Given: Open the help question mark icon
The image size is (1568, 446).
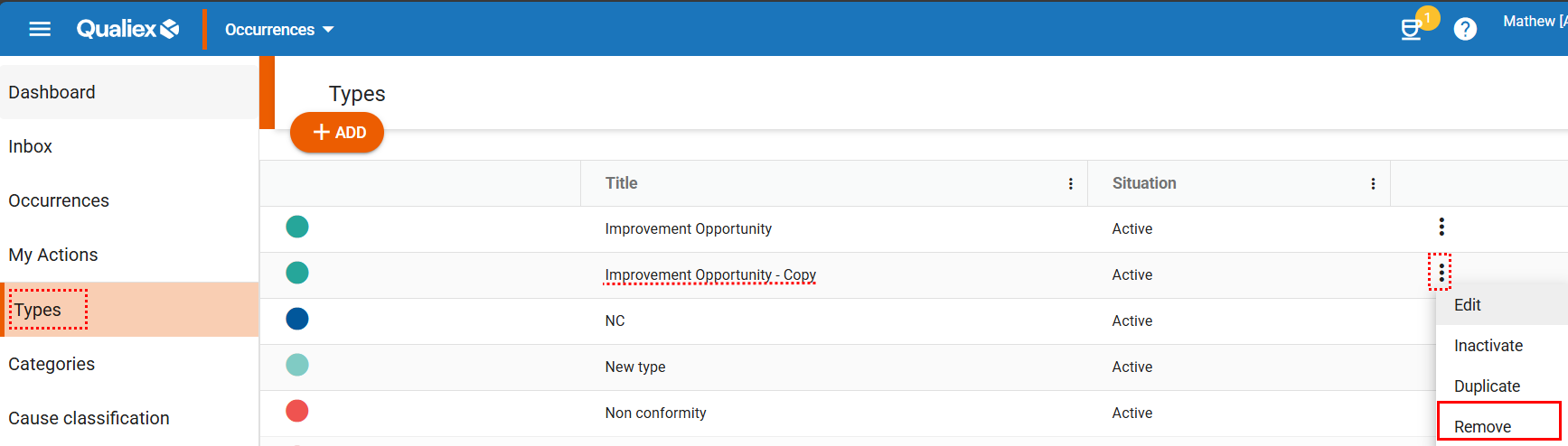Looking at the screenshot, I should [1465, 30].
